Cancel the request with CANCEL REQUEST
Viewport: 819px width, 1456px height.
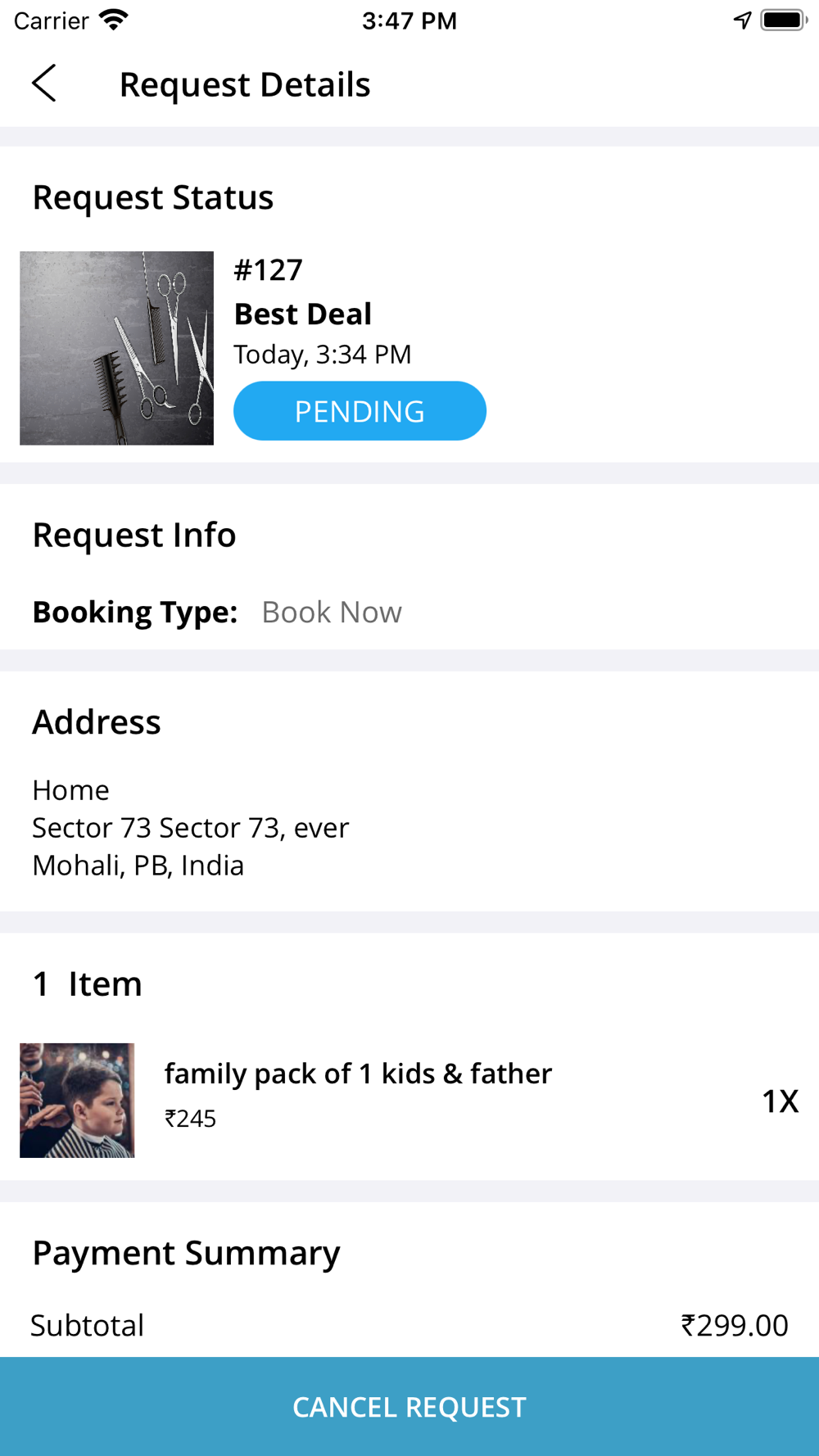(409, 1406)
